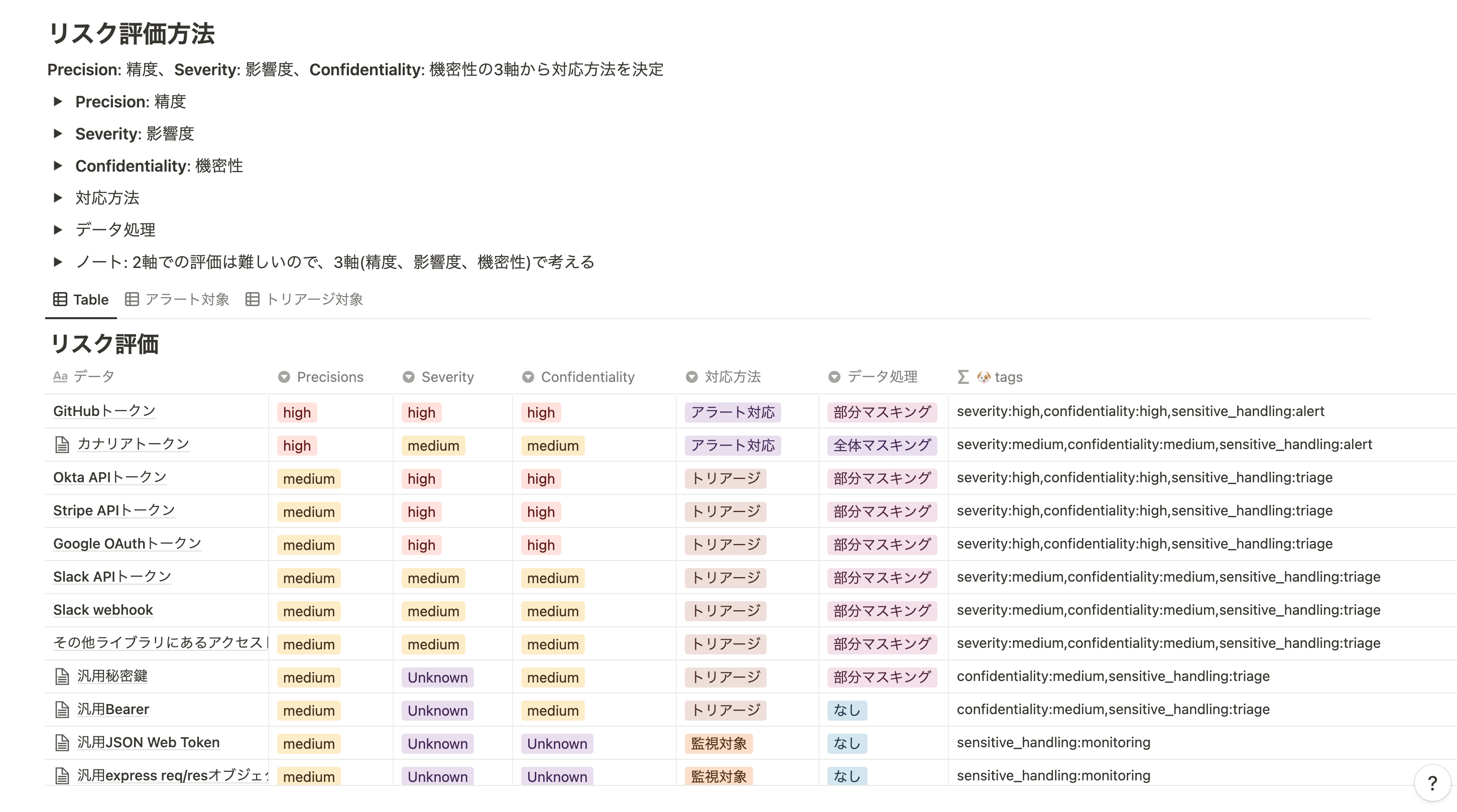Click Precisions column select-type icon
Screen dimensions: 1457x812
pos(284,377)
